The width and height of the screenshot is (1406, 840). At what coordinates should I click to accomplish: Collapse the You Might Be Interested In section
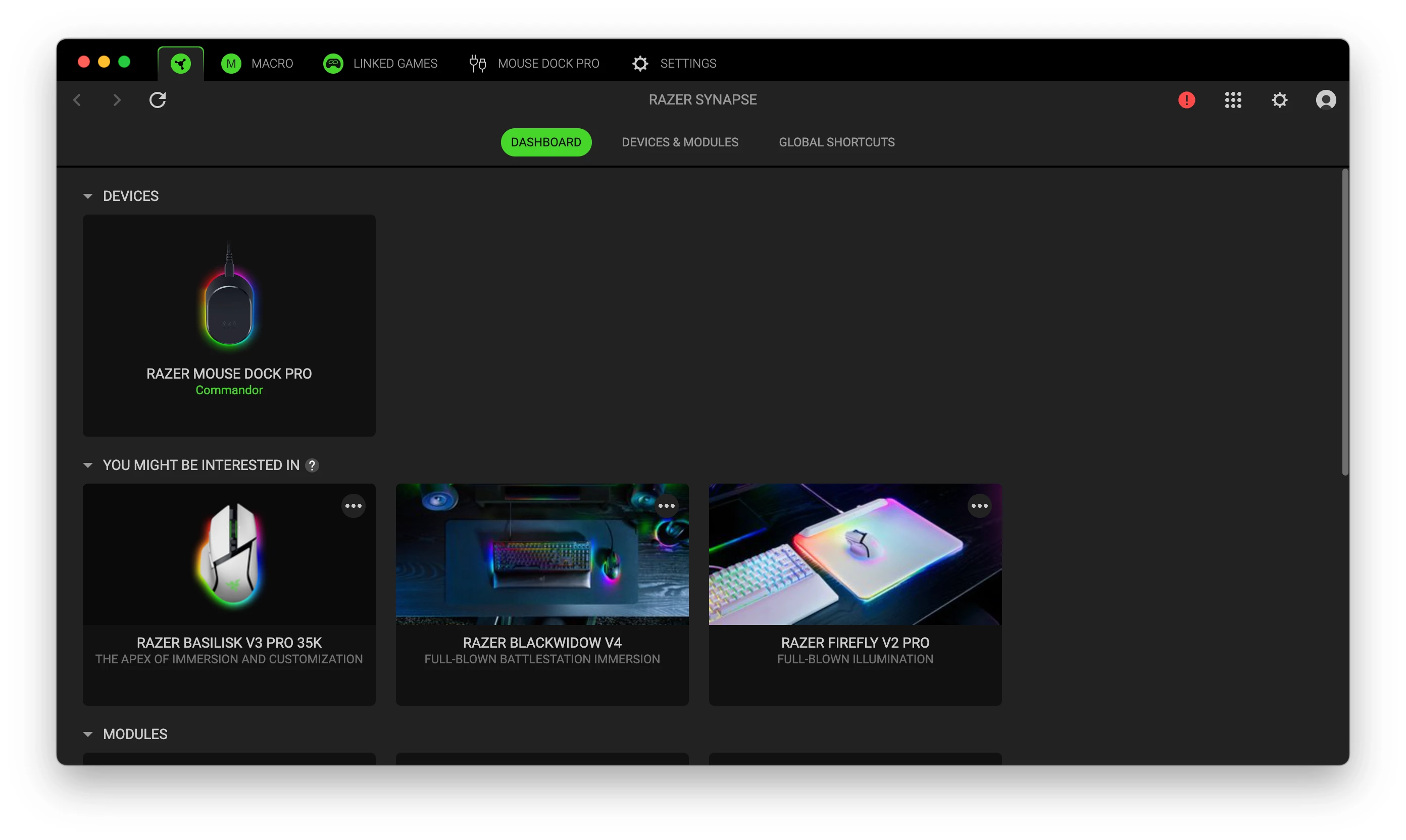pos(88,465)
